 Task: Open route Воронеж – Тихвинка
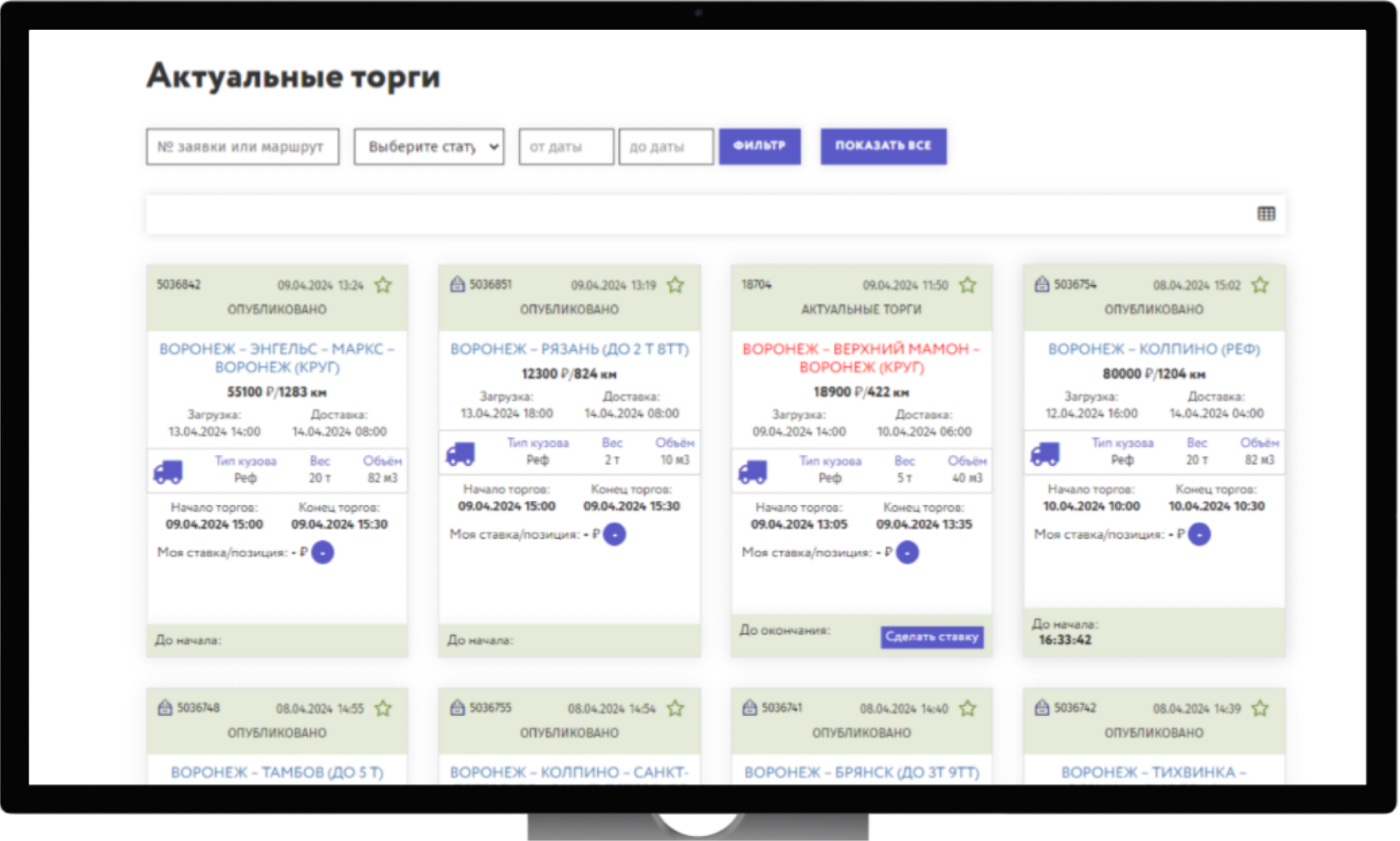coord(1154,773)
